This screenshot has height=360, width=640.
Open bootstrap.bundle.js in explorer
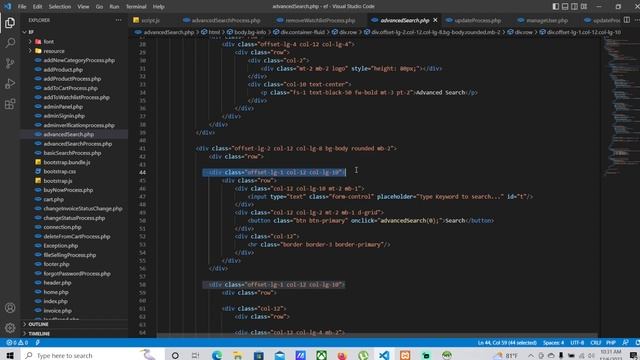point(67,162)
